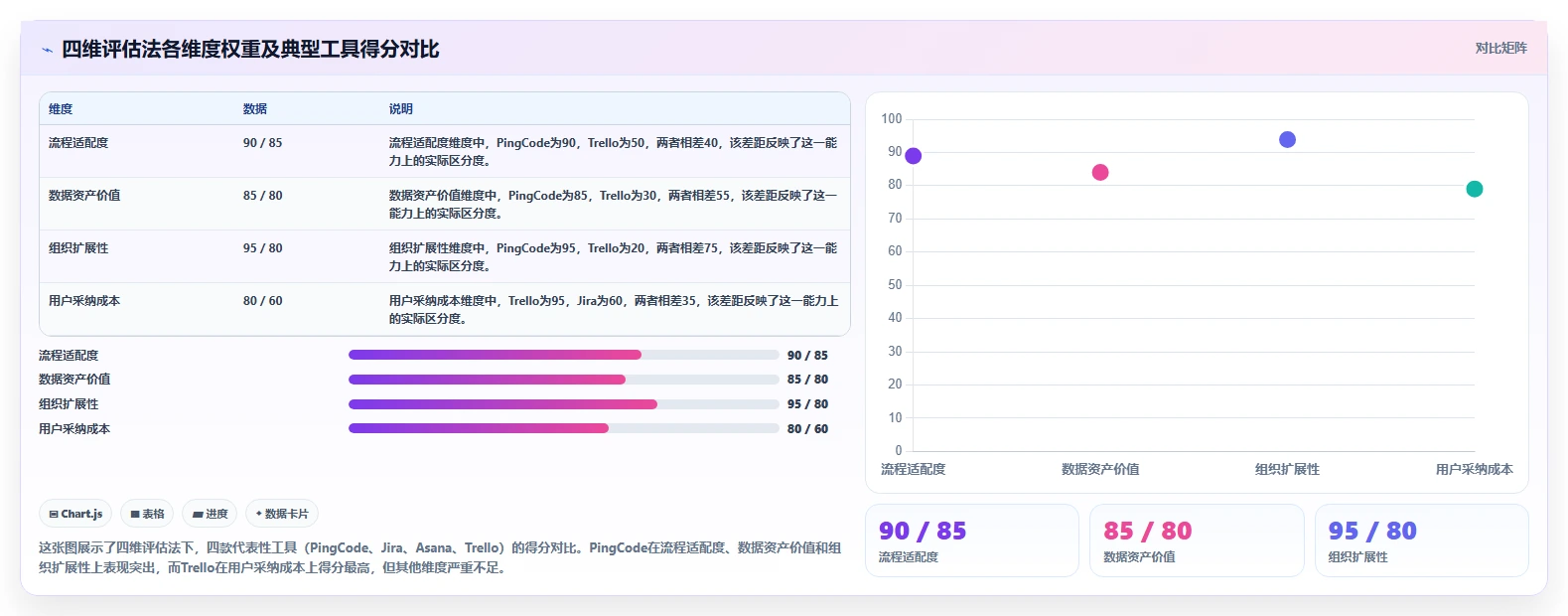
Task: Open the 85 / 80 数据资产价值 data card
Action: pos(1197,540)
